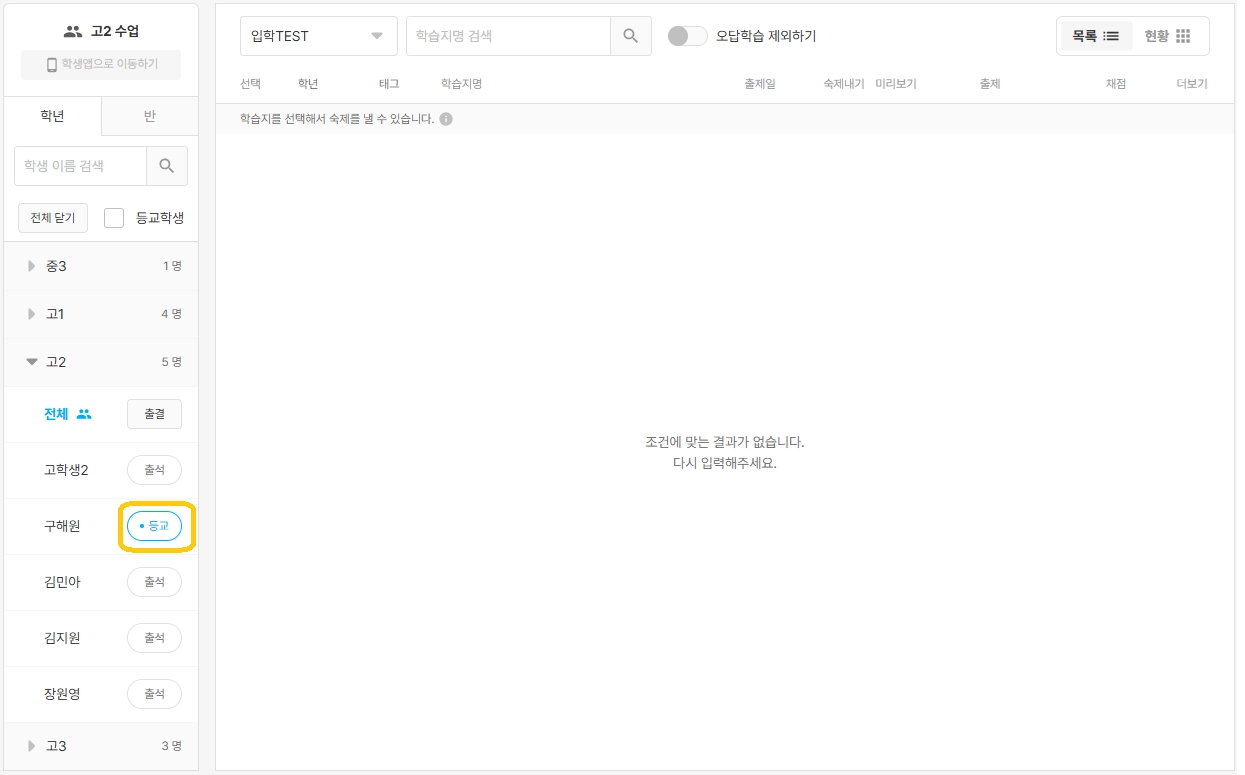Click the list icon in 목록 view button
Viewport: 1245px width, 775px height.
point(1111,36)
